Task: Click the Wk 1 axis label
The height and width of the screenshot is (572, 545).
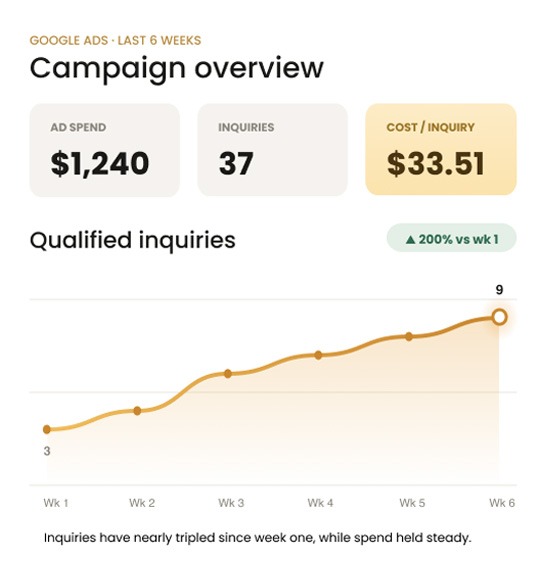Action: (x=56, y=503)
